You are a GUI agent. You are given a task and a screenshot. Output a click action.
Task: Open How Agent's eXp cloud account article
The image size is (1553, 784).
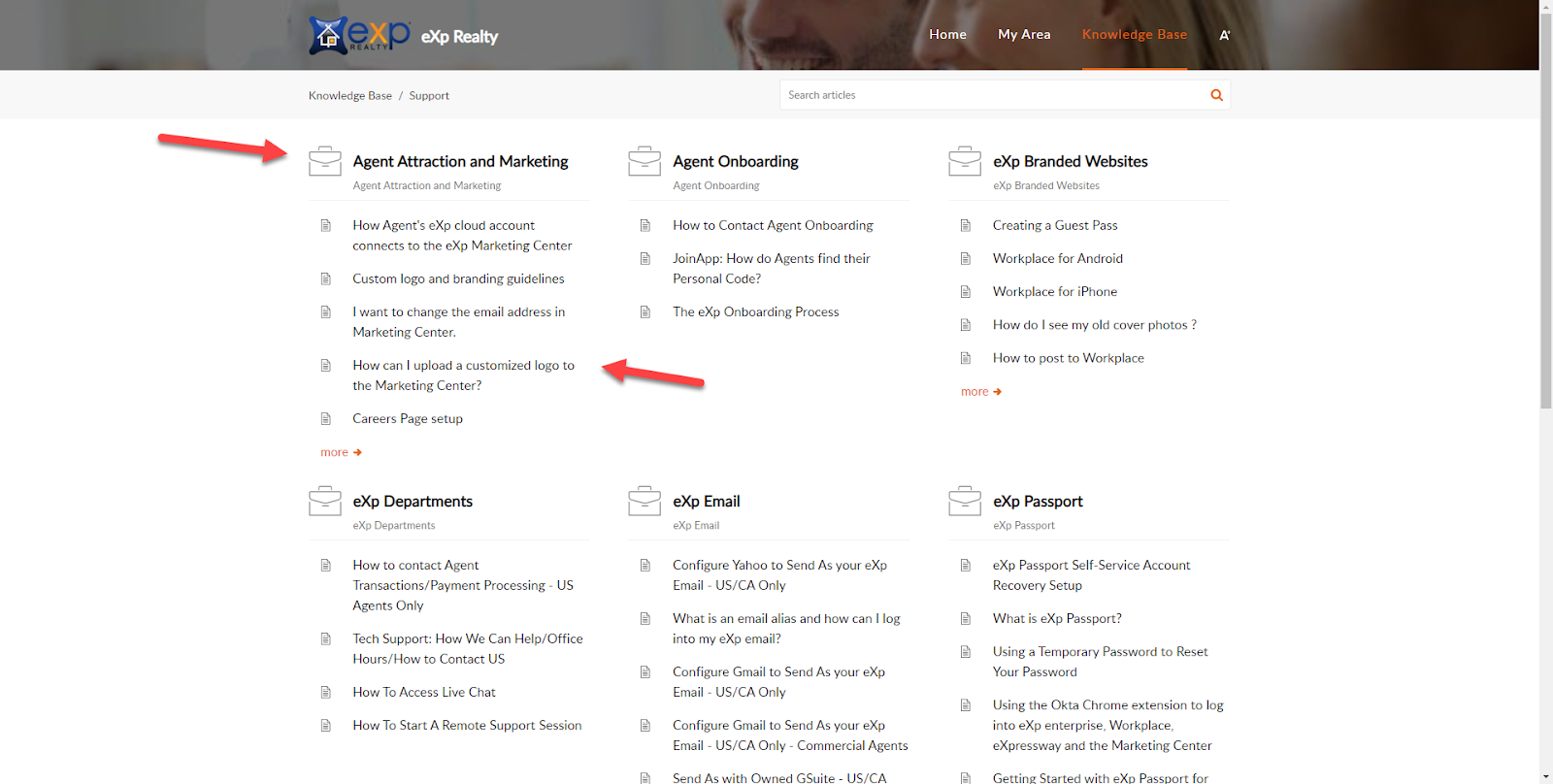[462, 235]
